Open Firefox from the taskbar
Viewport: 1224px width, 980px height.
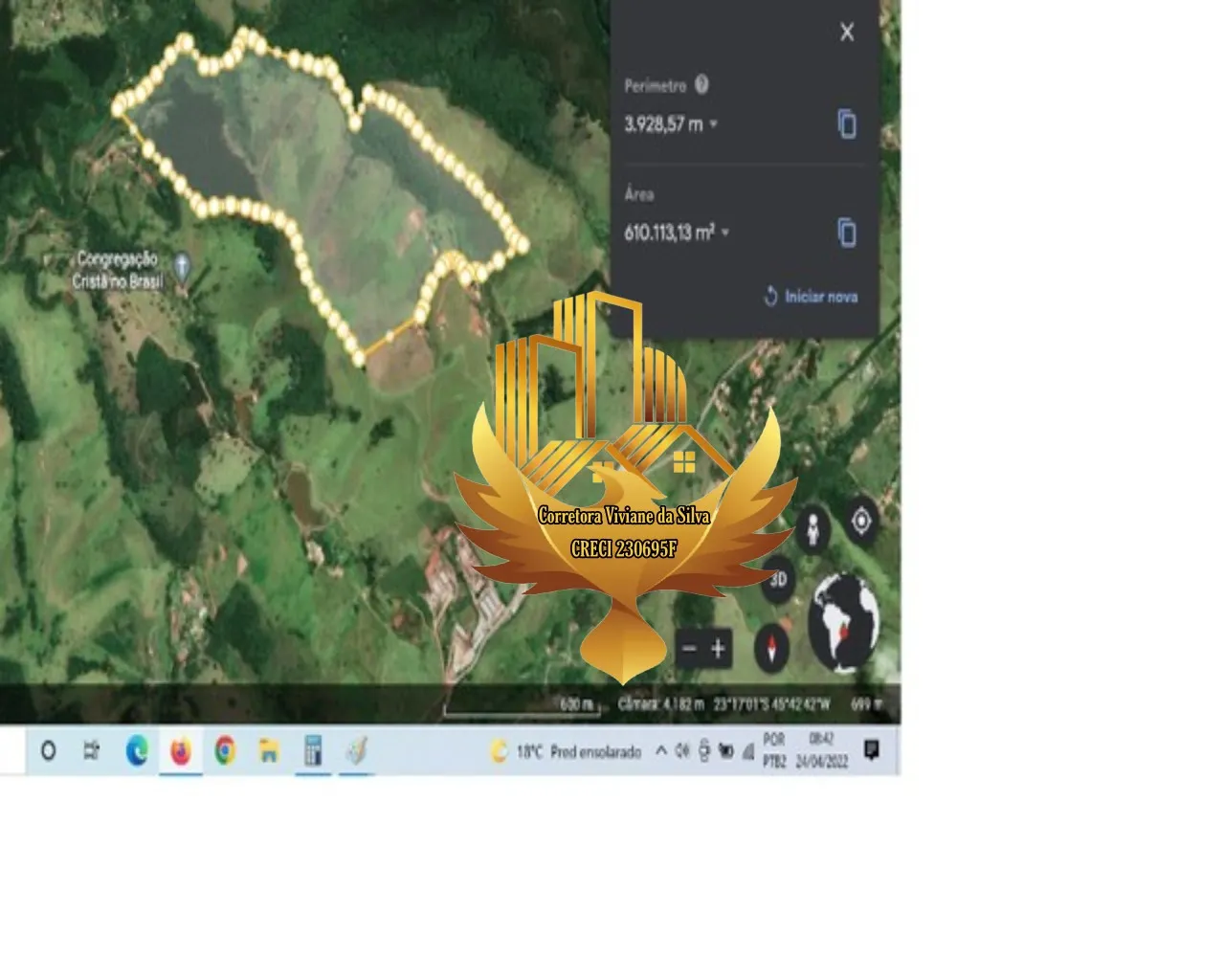pos(180,751)
